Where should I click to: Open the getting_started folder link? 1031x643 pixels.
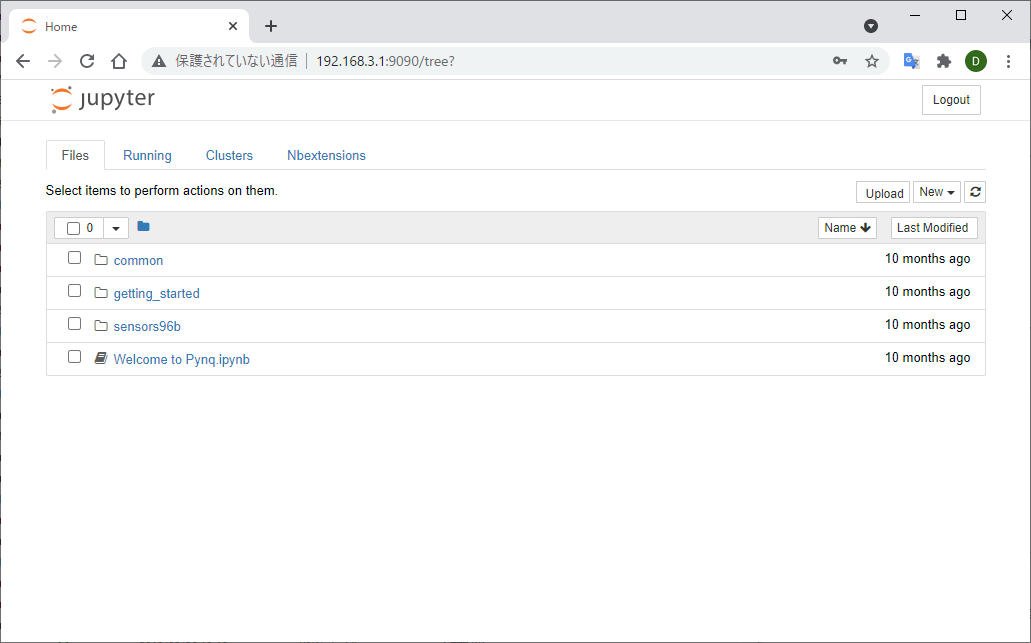pos(156,293)
